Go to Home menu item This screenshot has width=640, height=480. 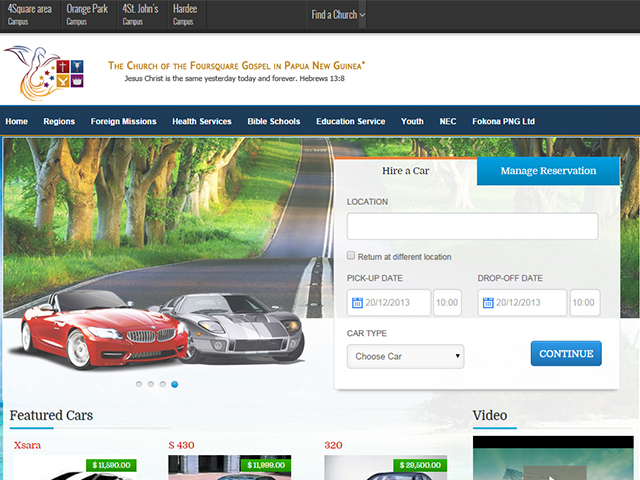pos(16,121)
